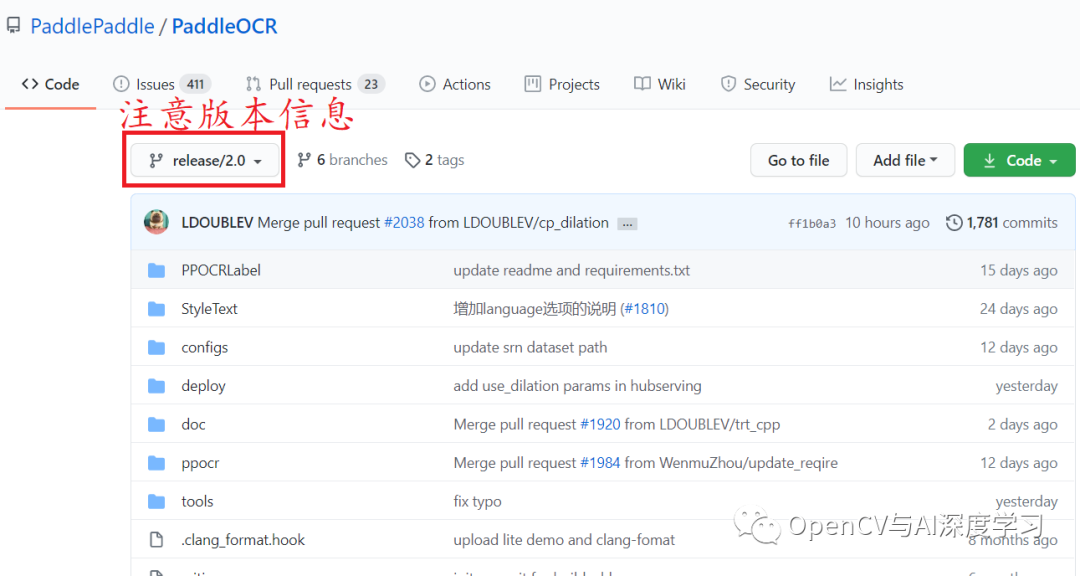Open the PPOCRLabel folder
Screen dimensions: 1080x576
coord(221,270)
